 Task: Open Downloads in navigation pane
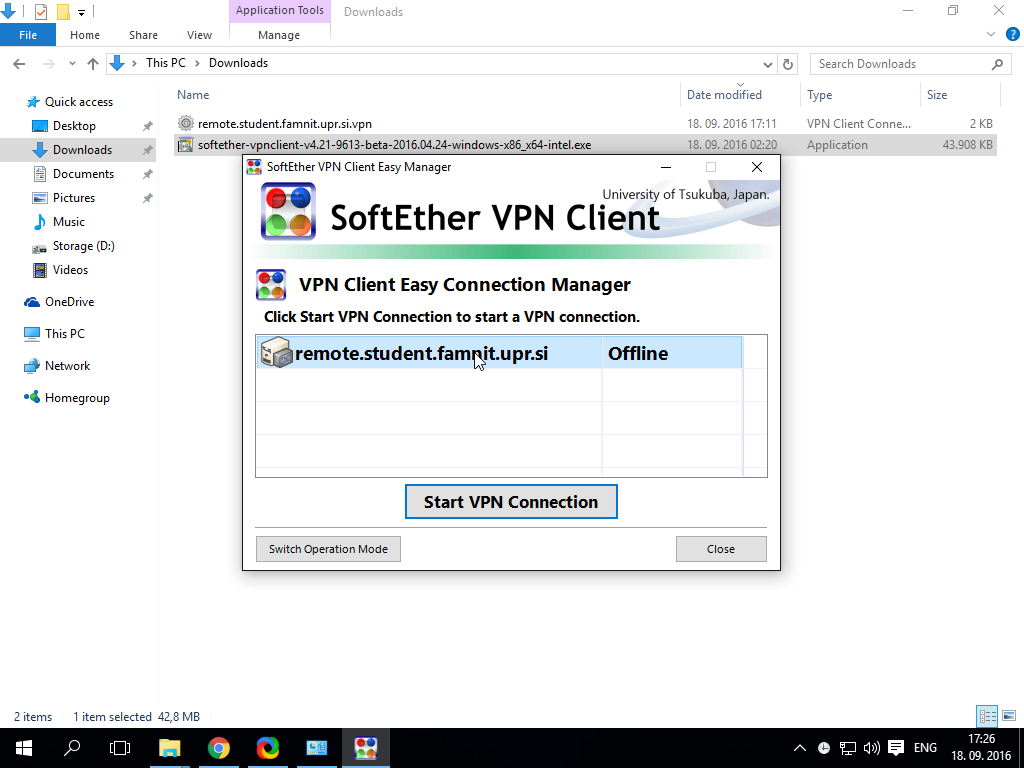pyautogui.click(x=82, y=150)
